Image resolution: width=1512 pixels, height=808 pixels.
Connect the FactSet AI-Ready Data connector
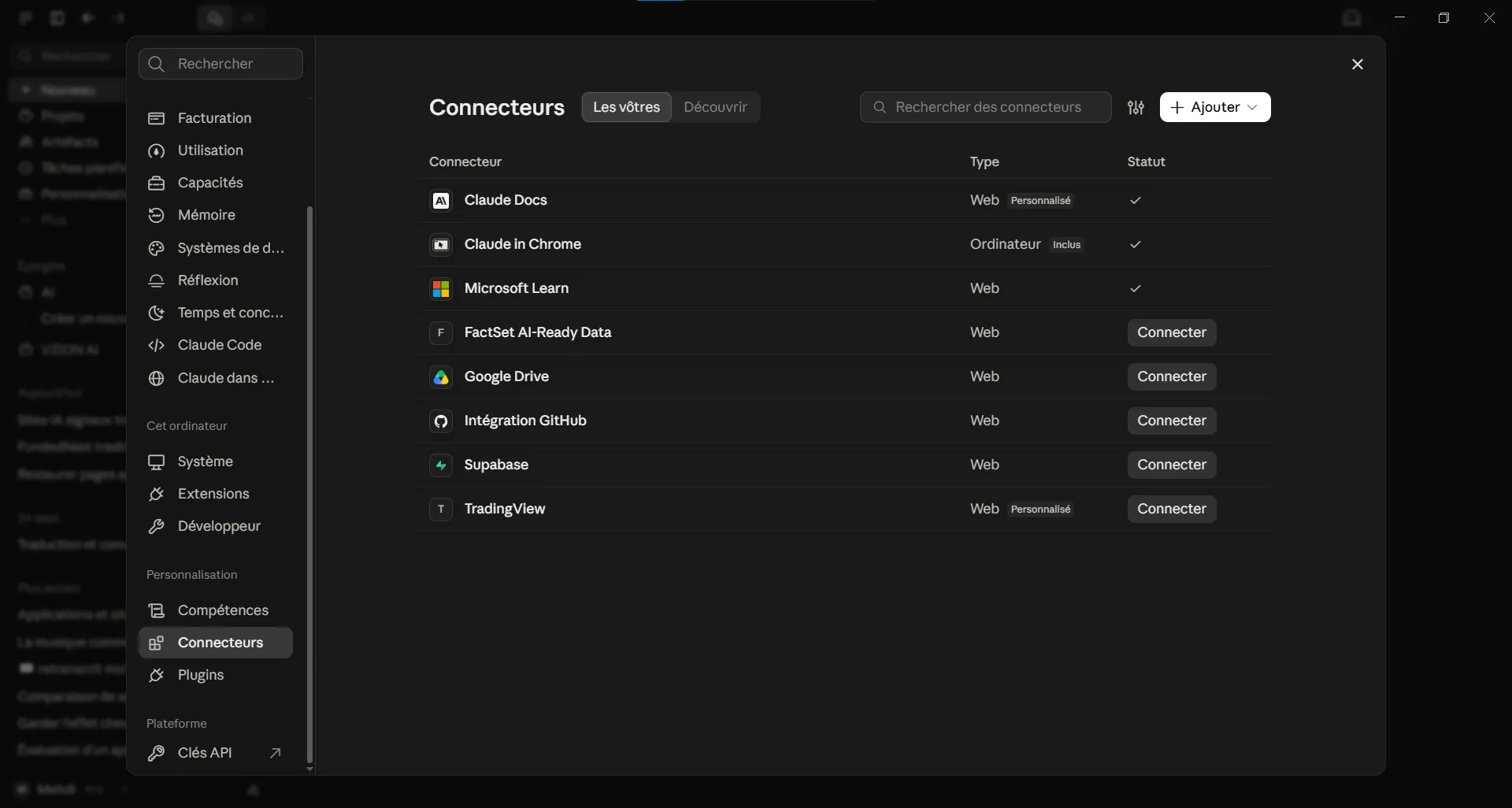click(1171, 332)
